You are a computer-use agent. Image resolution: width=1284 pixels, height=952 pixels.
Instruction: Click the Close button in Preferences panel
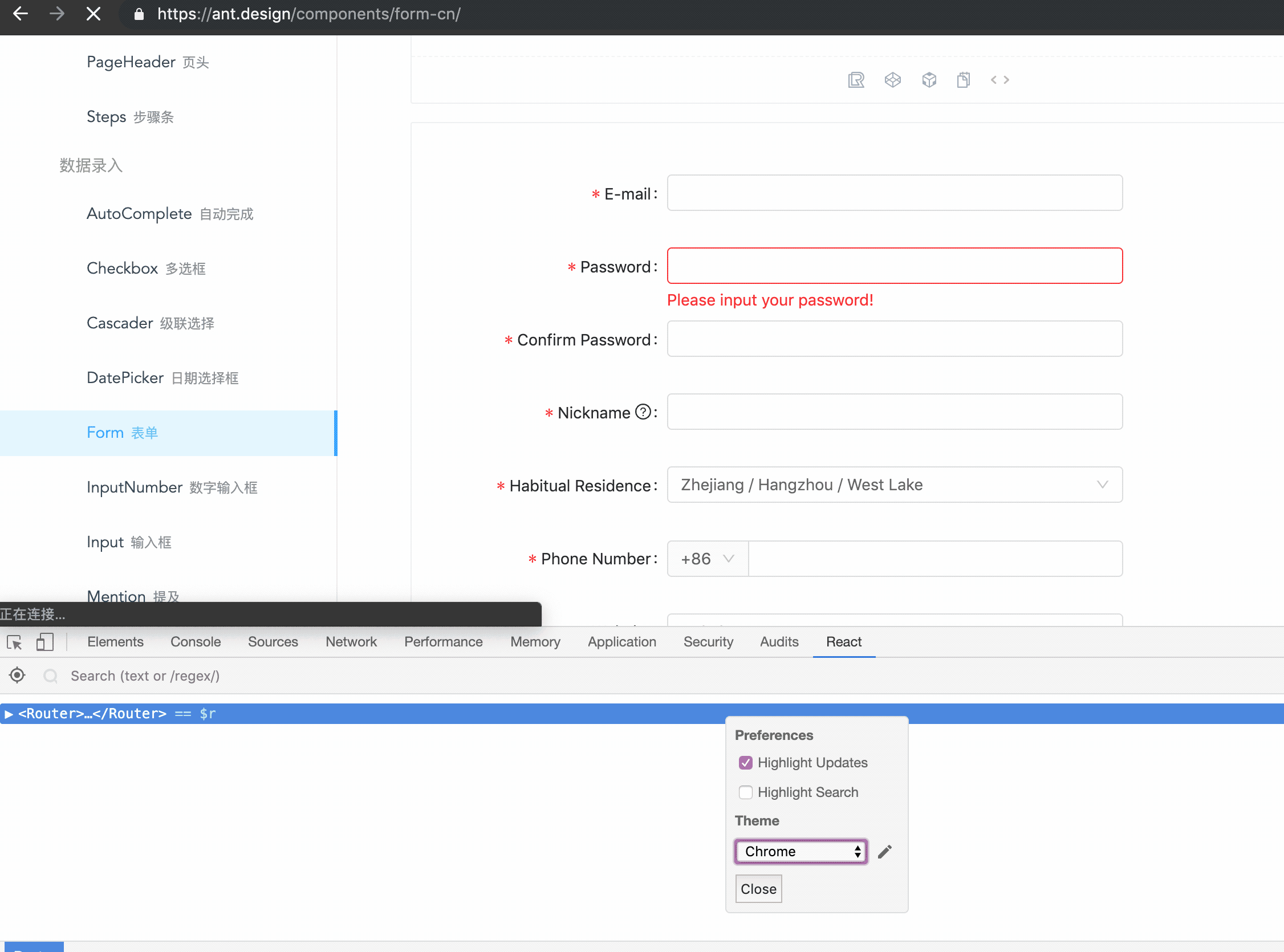click(x=759, y=889)
